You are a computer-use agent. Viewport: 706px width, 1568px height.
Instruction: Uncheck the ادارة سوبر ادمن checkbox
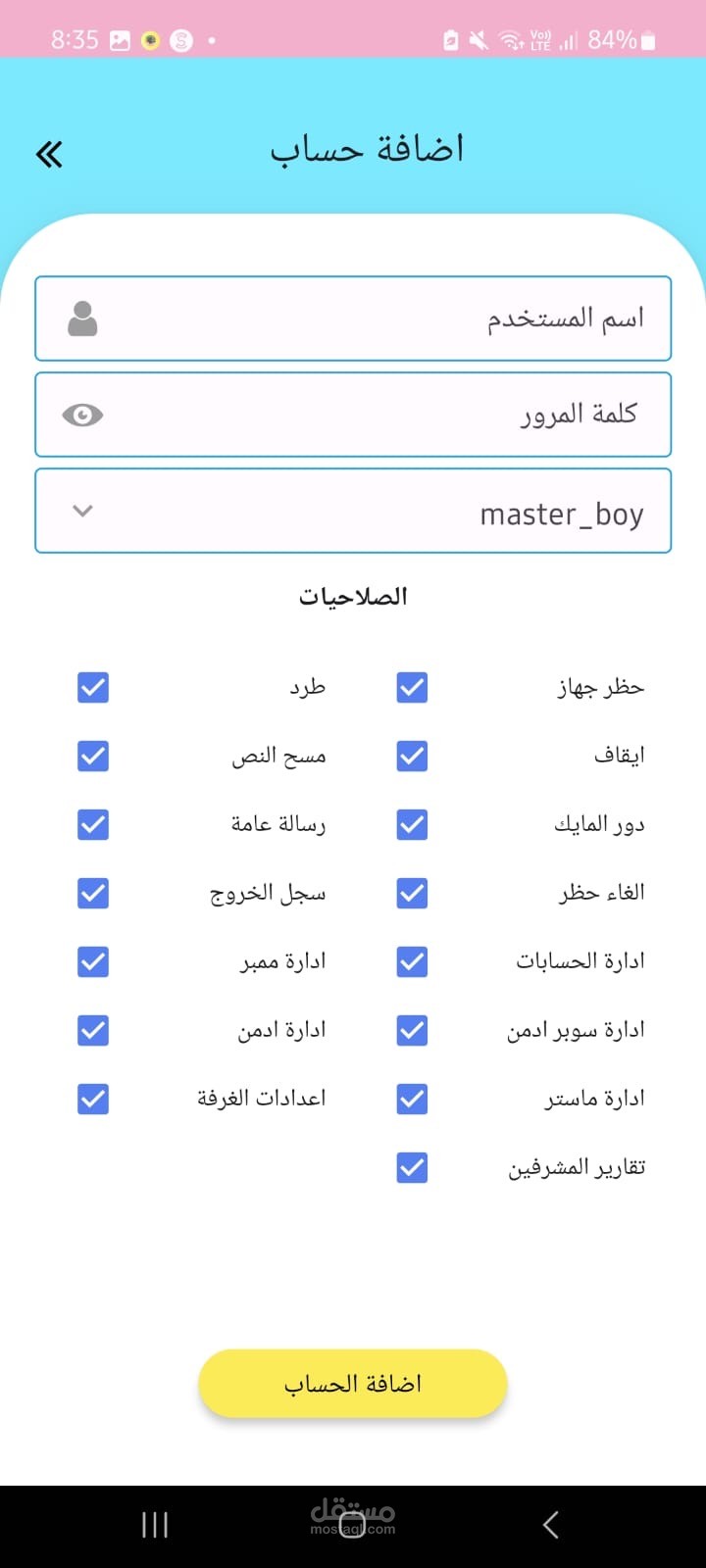coord(412,1030)
